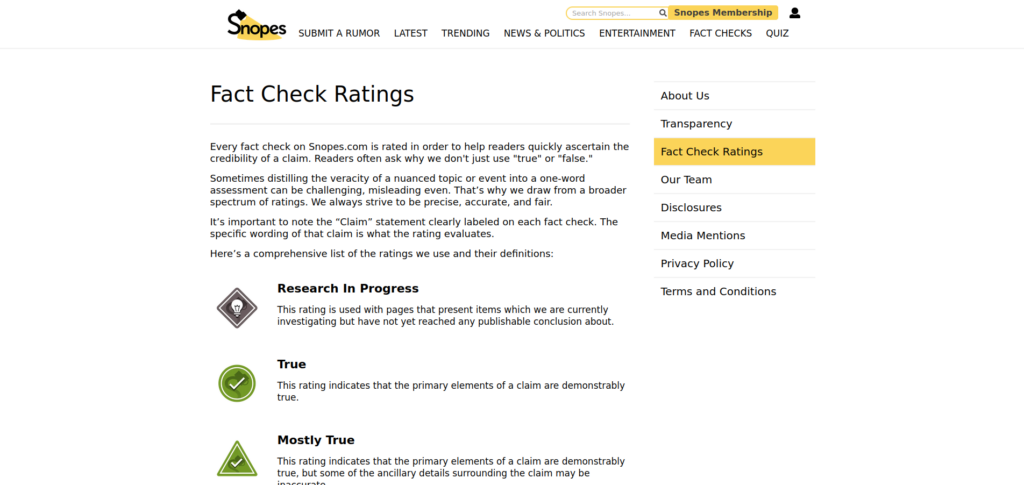Open the Privacy Policy sidebar link
Screen dimensions: 1024x485
coord(734,264)
